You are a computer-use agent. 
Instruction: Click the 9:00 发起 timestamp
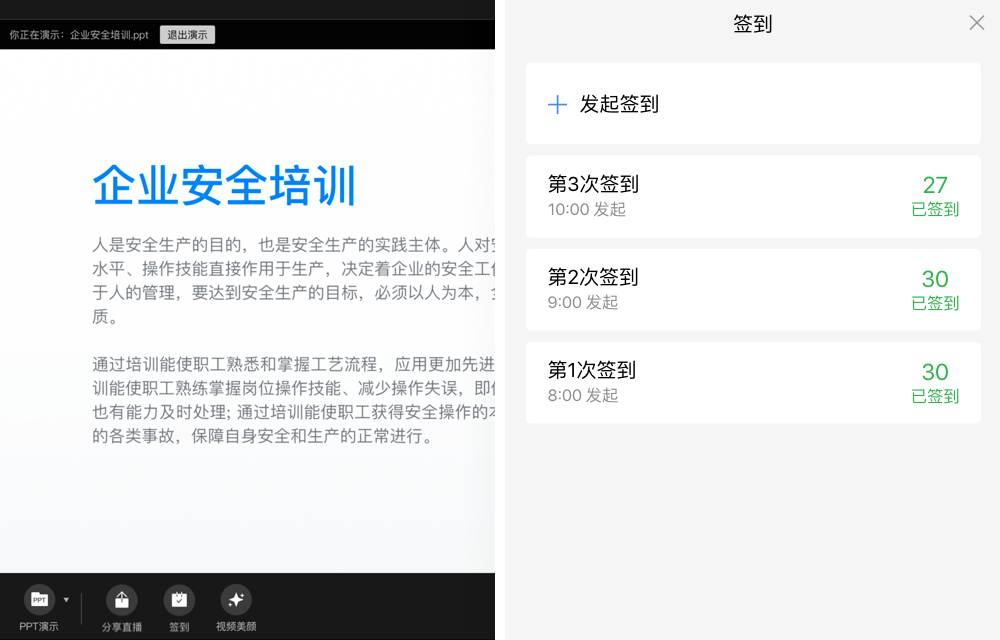(583, 302)
